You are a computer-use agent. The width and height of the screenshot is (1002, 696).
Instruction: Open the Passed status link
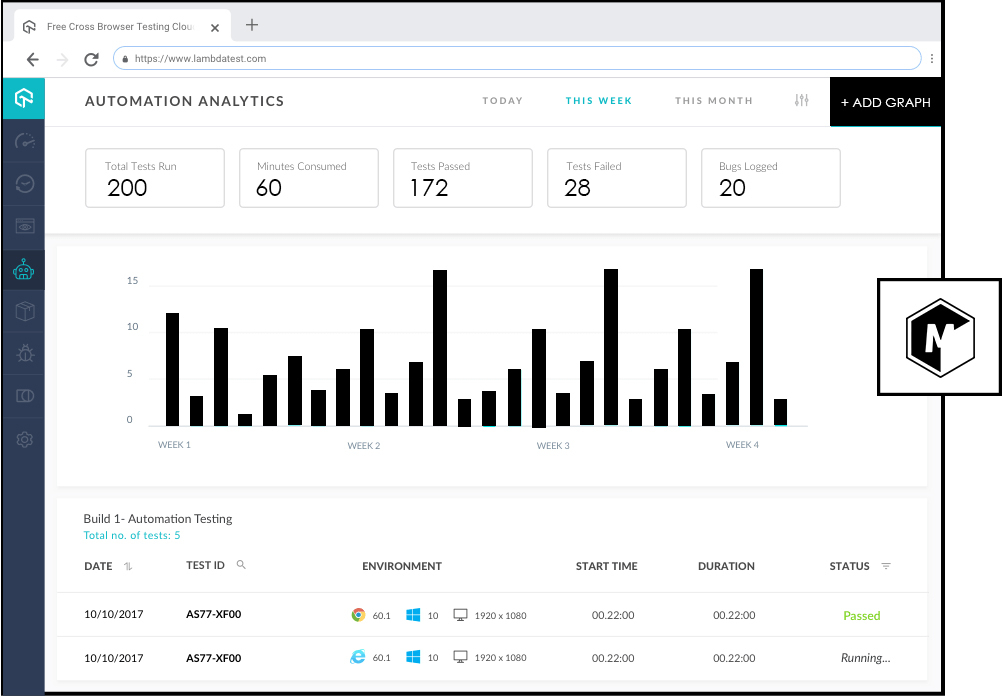pyautogui.click(x=861, y=615)
